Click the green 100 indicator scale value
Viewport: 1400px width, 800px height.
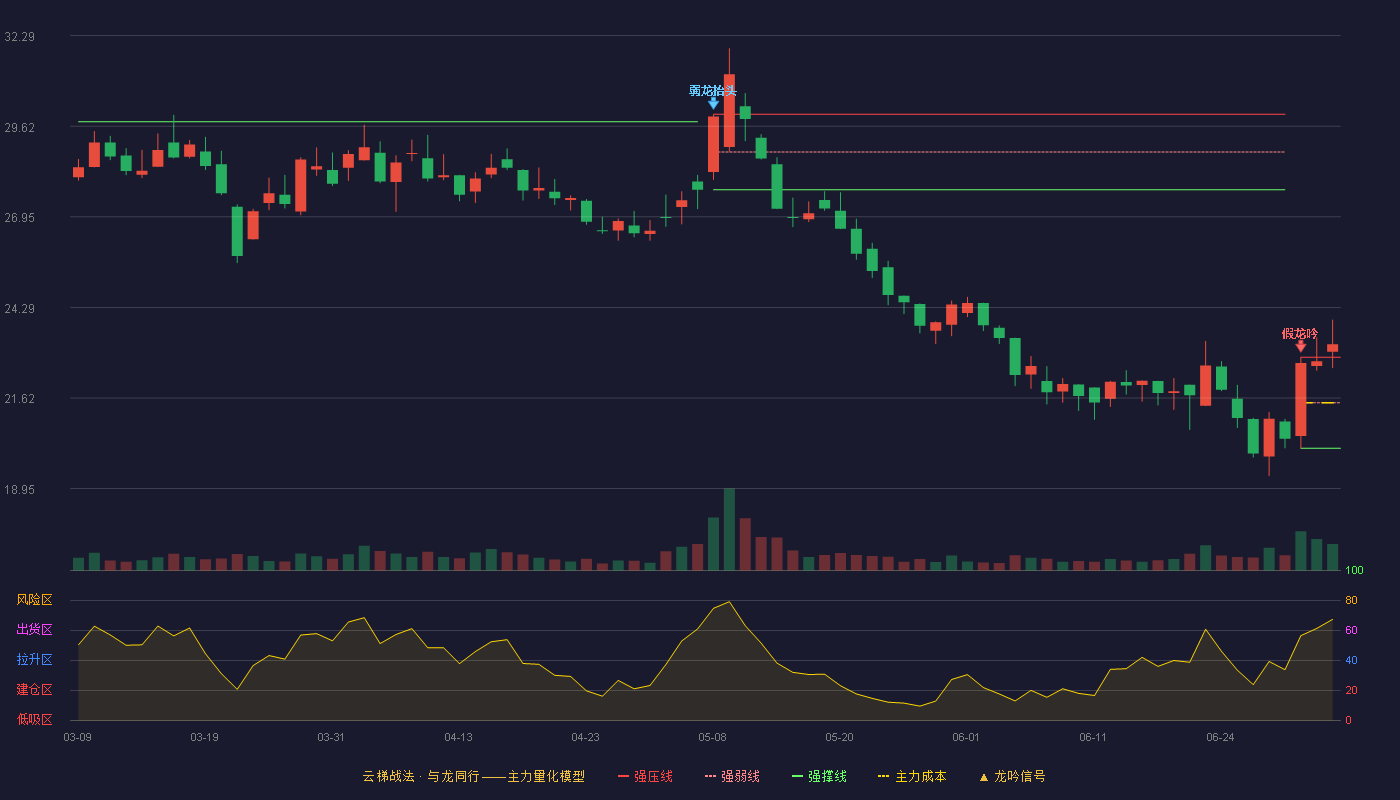coord(1354,571)
